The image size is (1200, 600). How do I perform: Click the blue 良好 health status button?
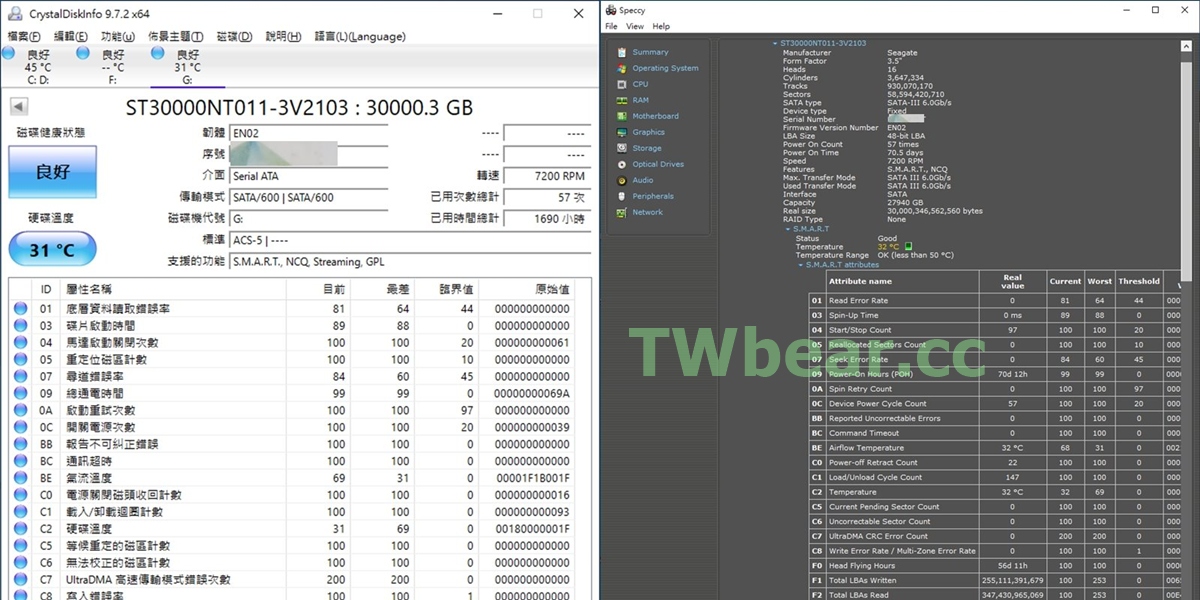click(x=52, y=172)
